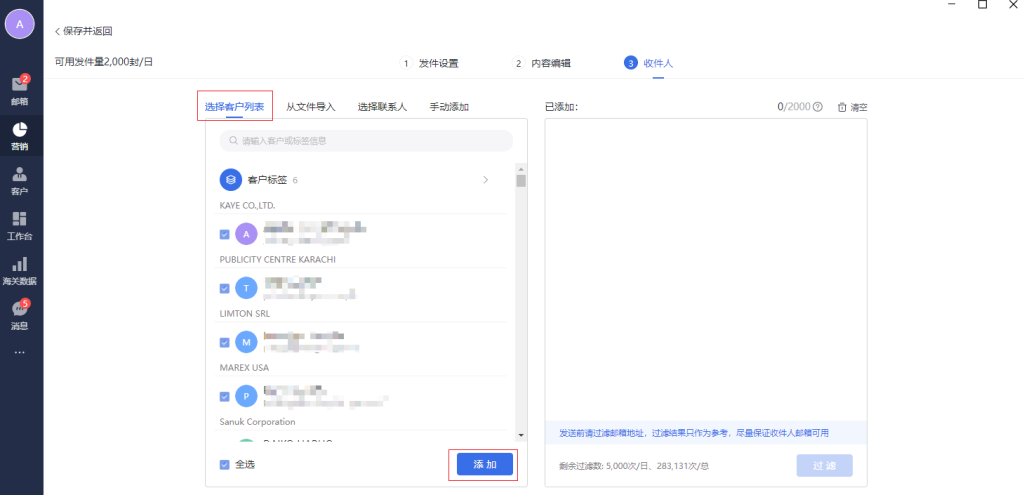The width and height of the screenshot is (1024, 495).
Task: Open the 邮箱 mail icon in sidebar
Action: pyautogui.click(x=20, y=88)
